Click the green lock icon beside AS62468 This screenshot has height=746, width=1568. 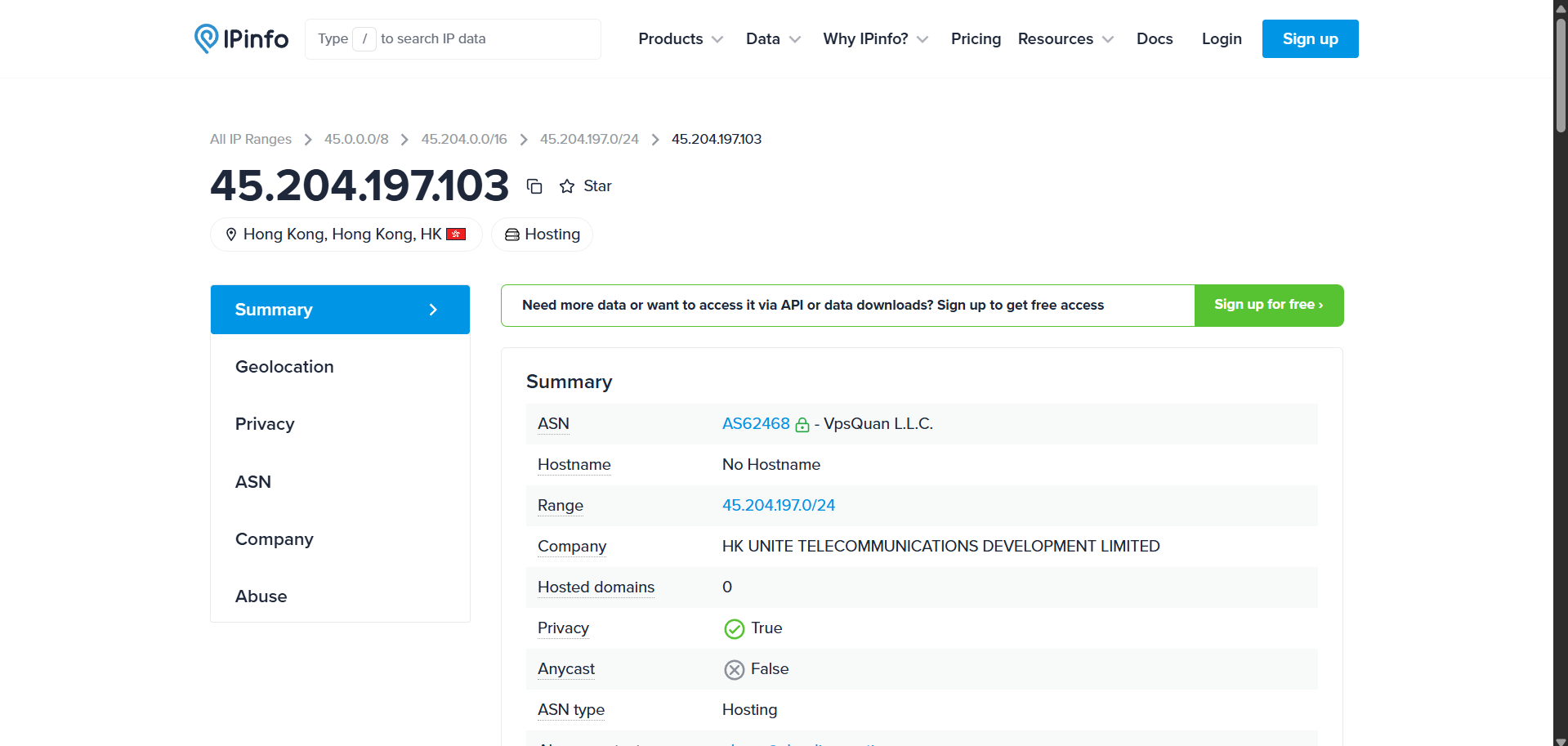tap(802, 424)
